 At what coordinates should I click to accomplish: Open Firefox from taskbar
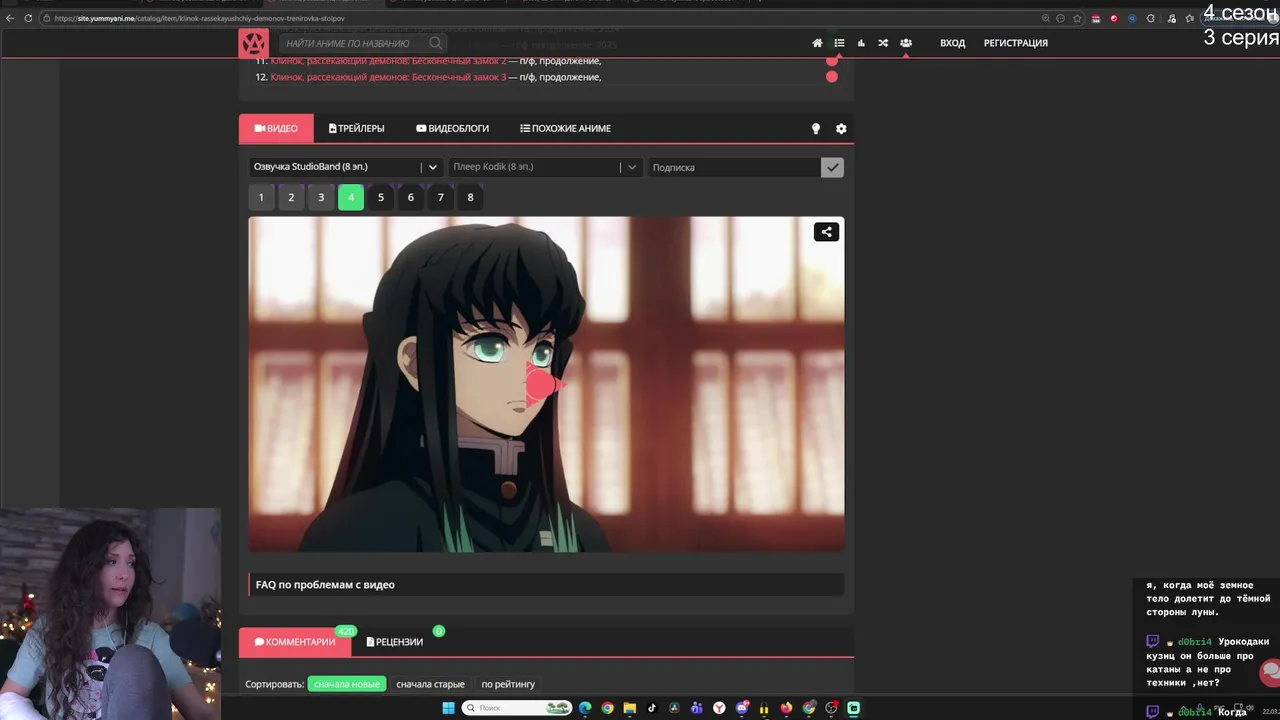[787, 708]
